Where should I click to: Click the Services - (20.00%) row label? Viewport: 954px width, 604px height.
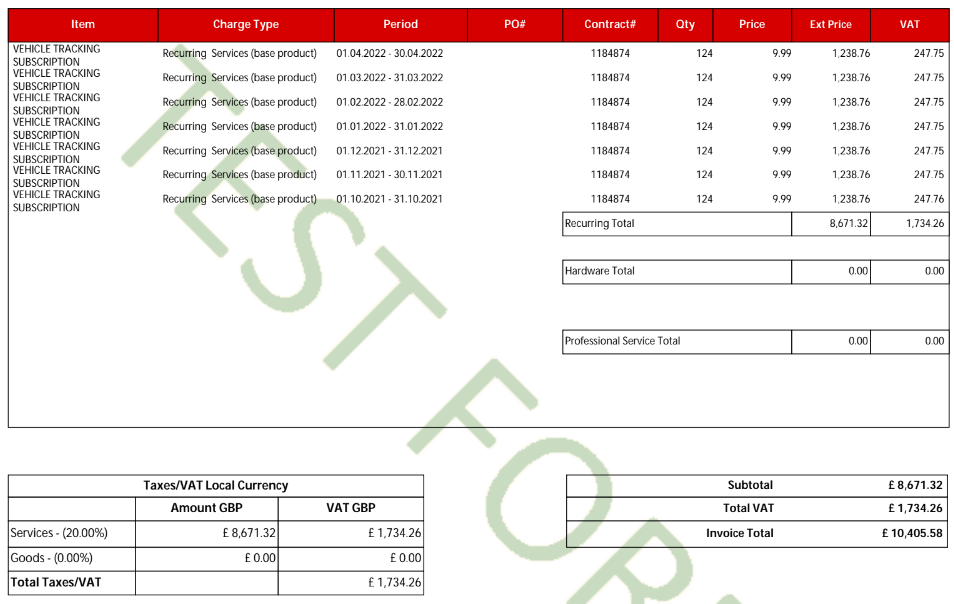(59, 533)
